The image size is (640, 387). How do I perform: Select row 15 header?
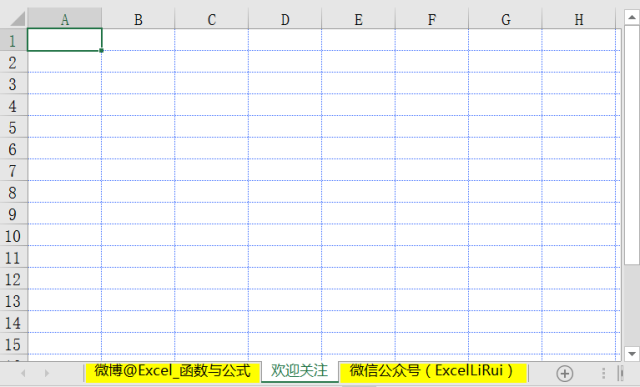tap(13, 343)
